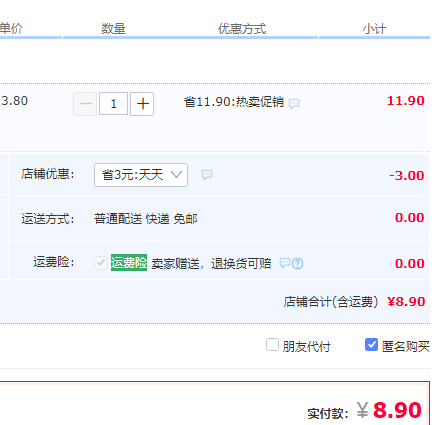The height and width of the screenshot is (425, 437).
Task: Click the question mark help icon for 运费险
Action: [x=298, y=264]
